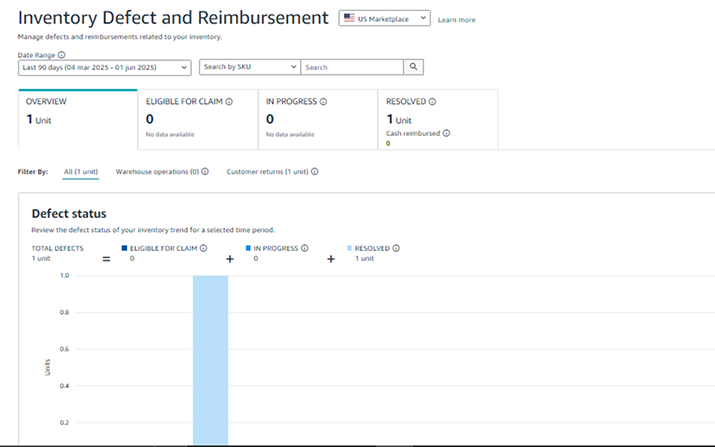Click the Defect status heading
The image size is (715, 447).
69,213
